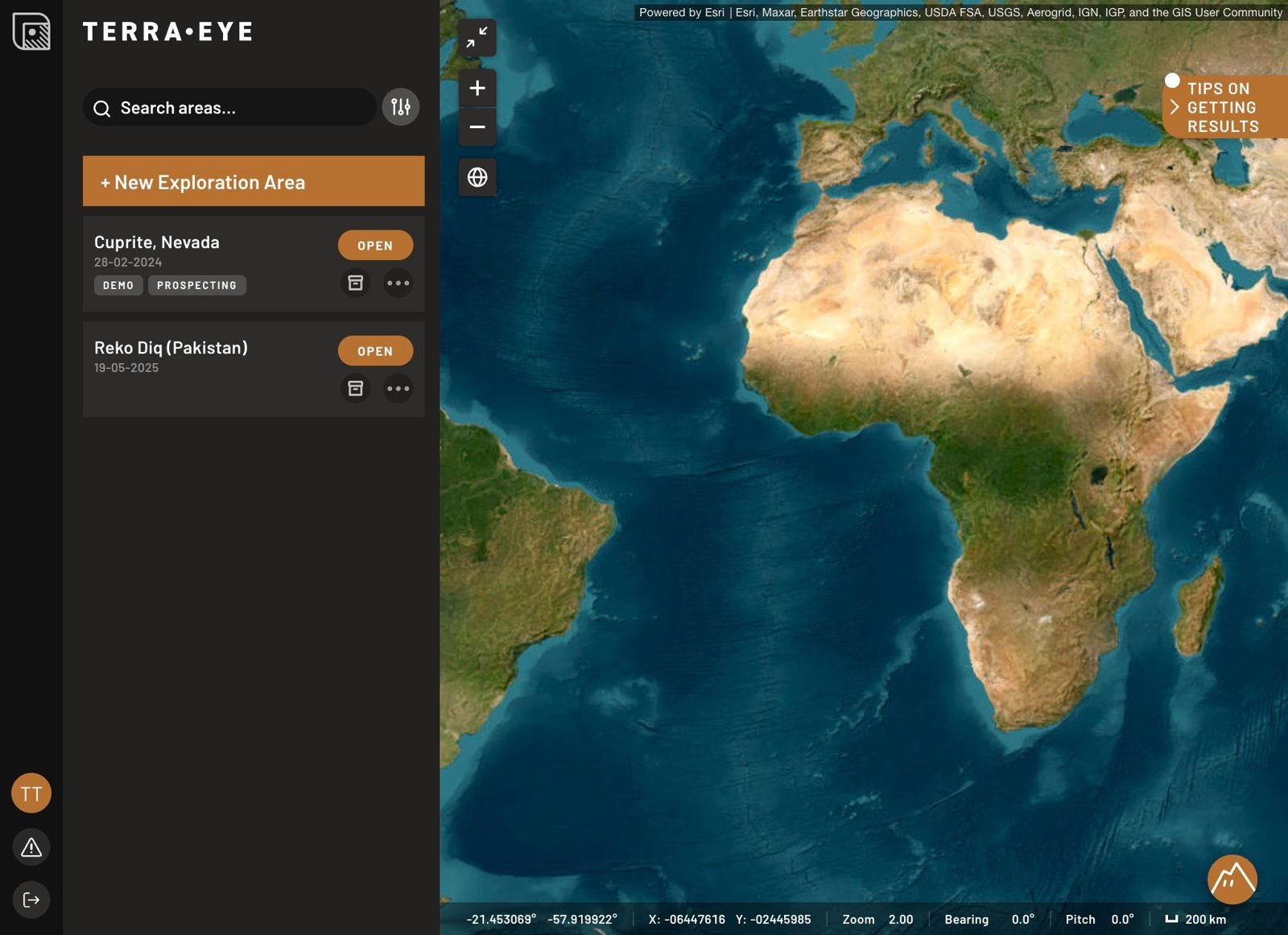Click the DEMO tag
The image size is (1288, 935).
click(x=118, y=285)
